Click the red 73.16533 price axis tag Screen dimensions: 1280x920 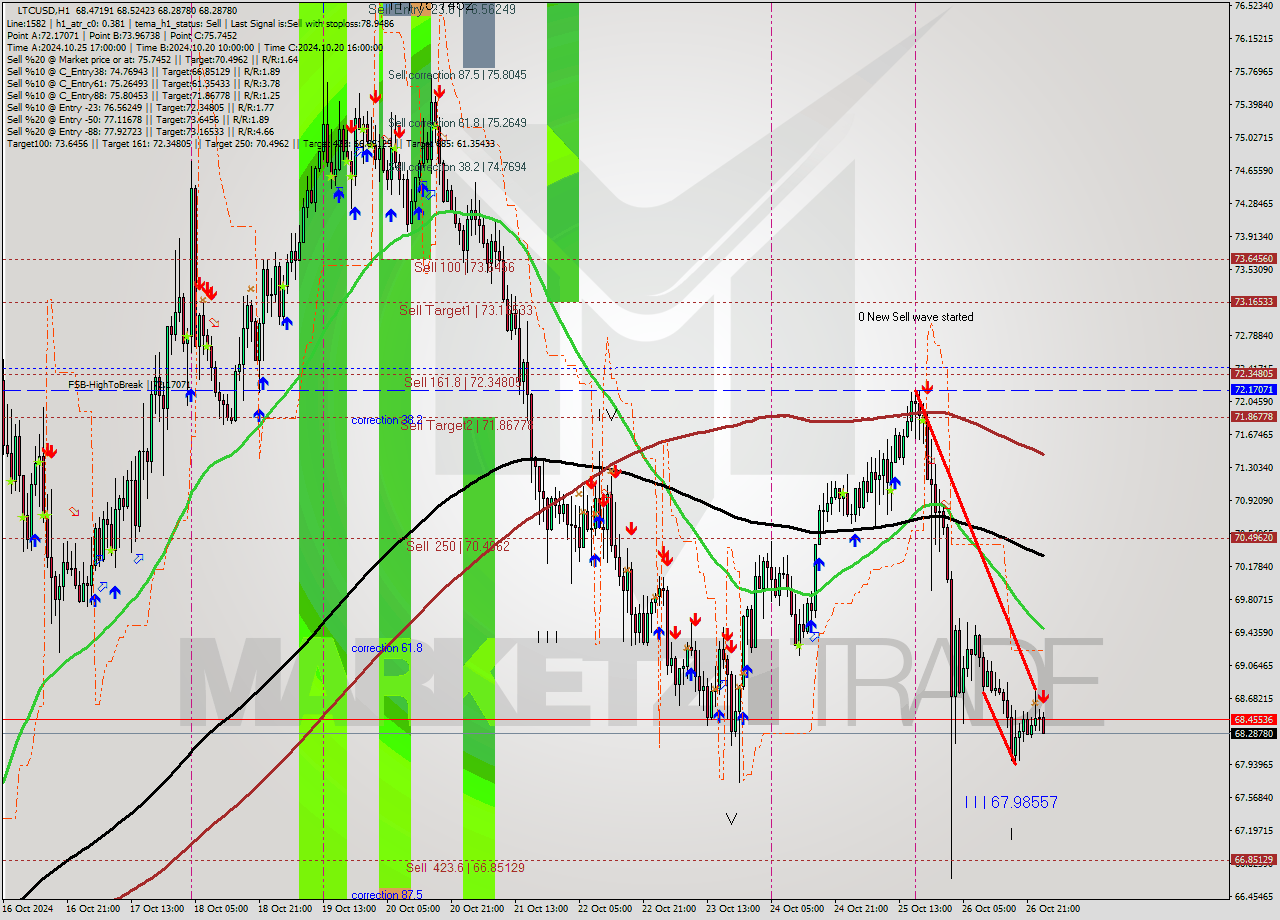(1253, 301)
